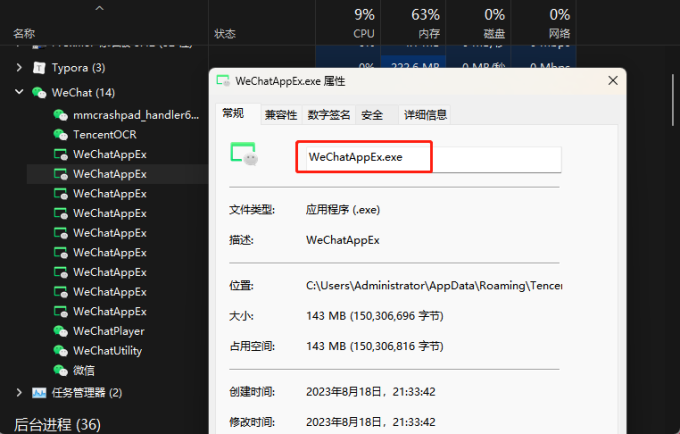Click the sort arrow above 名称 column

(100, 8)
